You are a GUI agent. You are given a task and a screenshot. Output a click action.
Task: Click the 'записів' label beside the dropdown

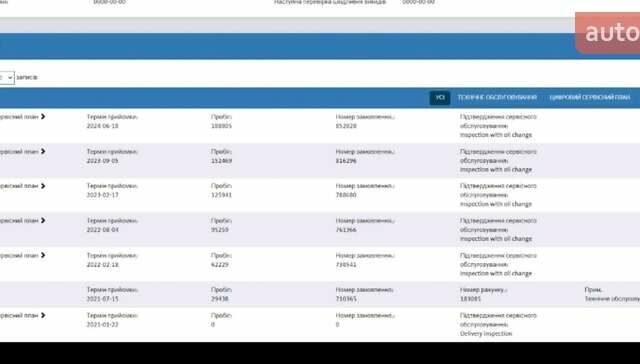tap(27, 78)
